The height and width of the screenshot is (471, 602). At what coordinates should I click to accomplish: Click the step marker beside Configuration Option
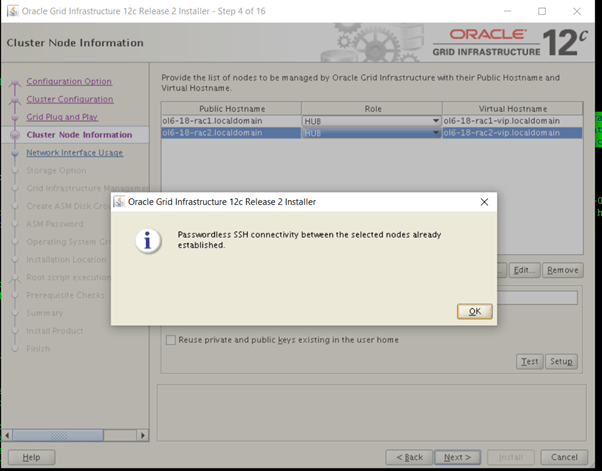point(15,82)
